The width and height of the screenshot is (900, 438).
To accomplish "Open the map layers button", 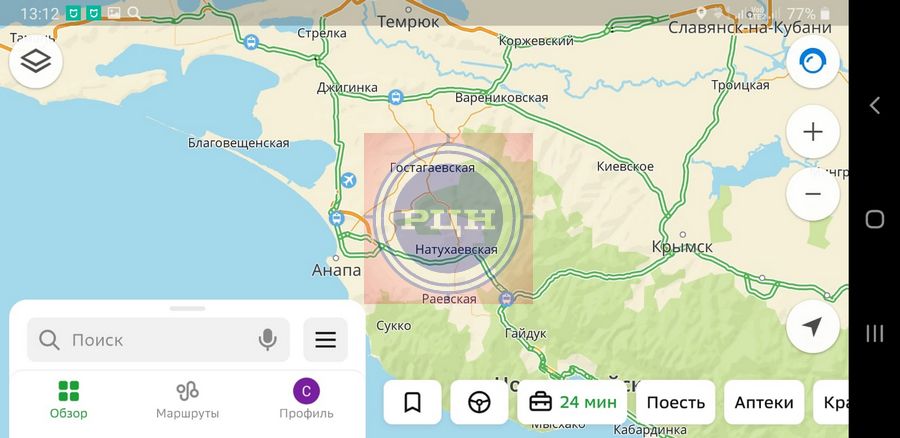I will (x=36, y=61).
